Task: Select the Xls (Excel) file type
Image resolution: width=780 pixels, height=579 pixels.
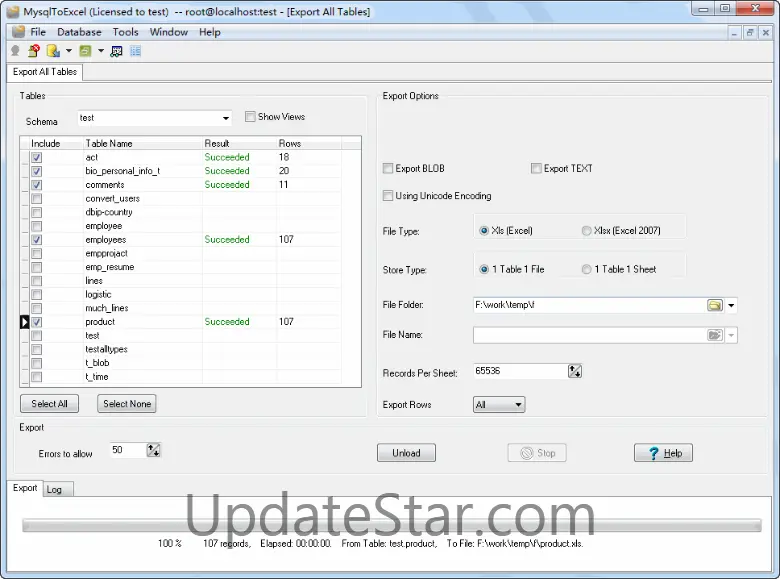Action: coord(484,230)
